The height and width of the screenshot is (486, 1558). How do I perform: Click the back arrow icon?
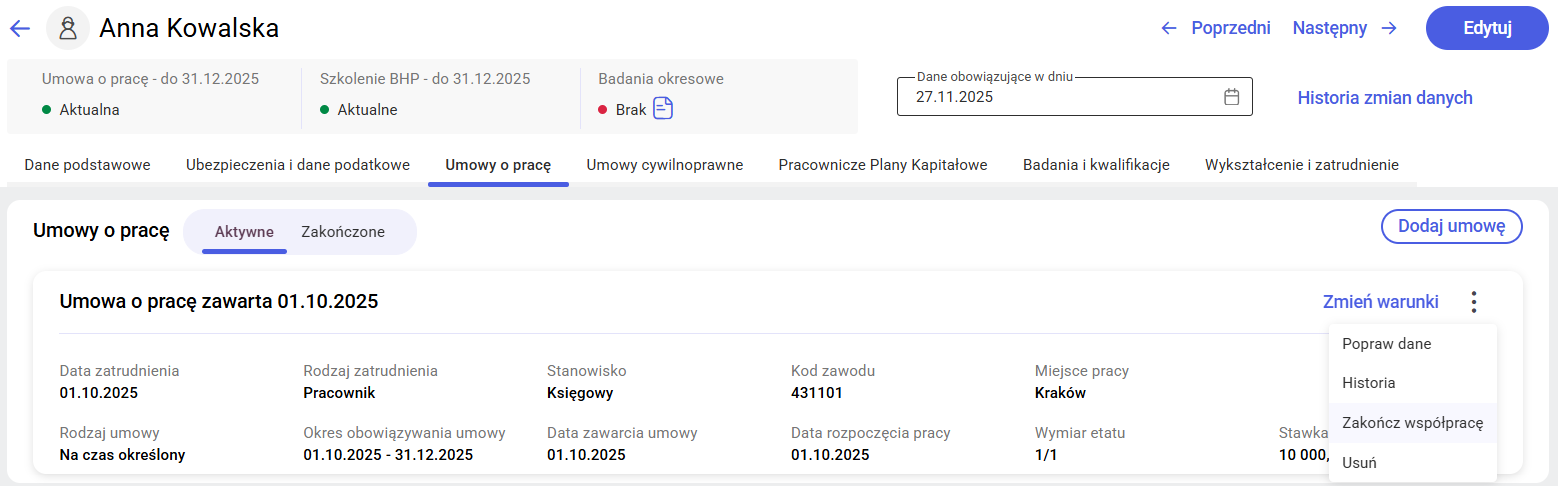(x=20, y=28)
